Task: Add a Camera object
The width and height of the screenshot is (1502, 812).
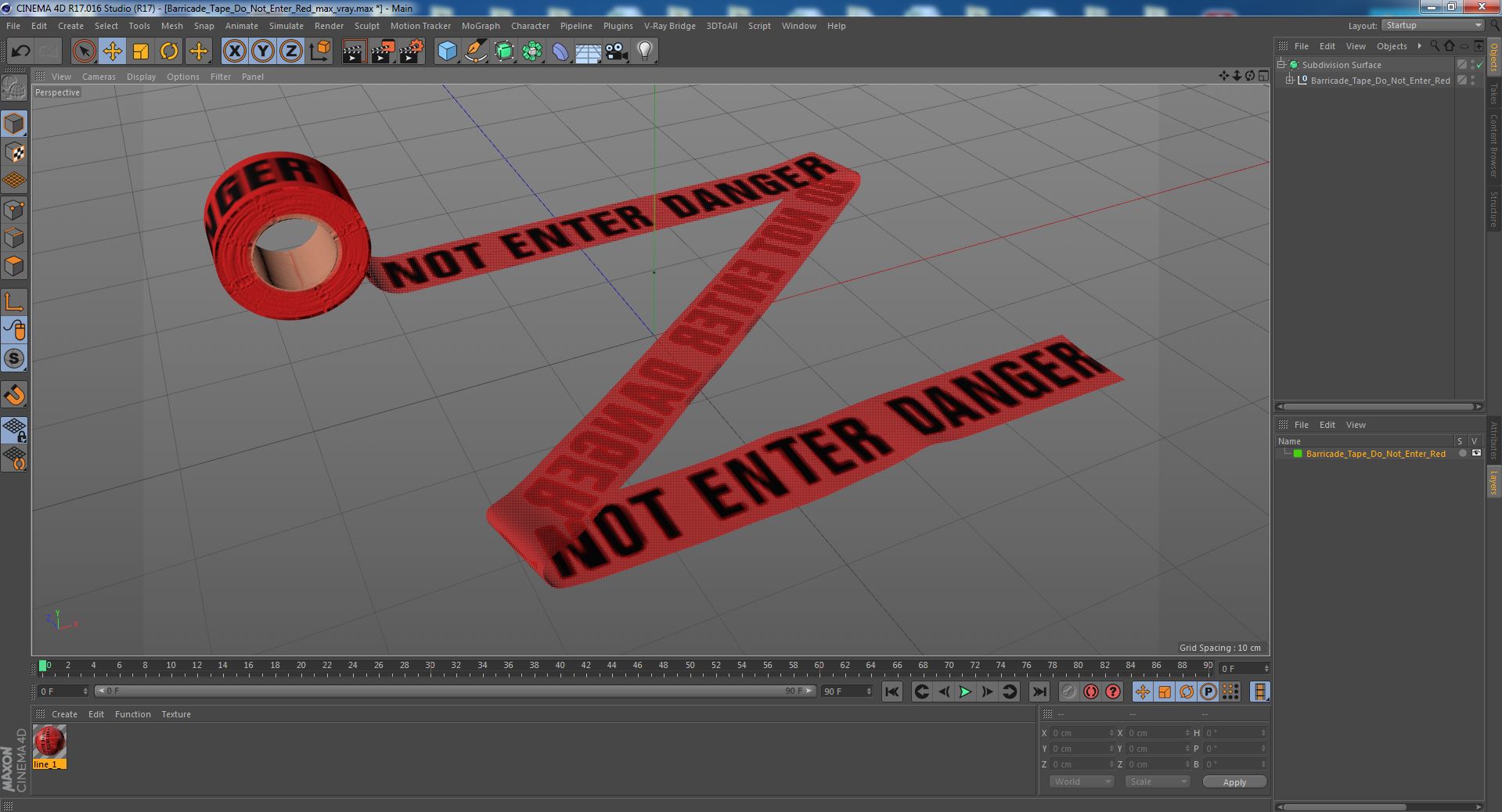Action: (617, 52)
